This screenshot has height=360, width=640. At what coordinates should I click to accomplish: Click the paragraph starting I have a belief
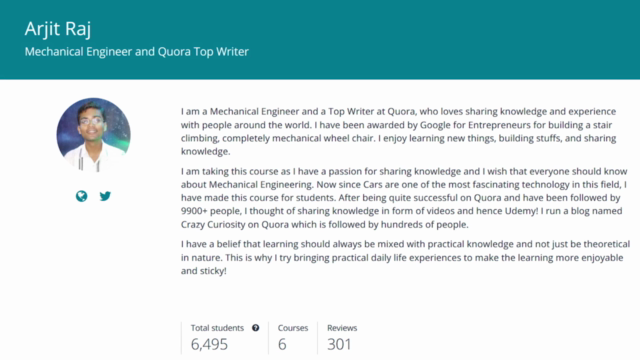tap(405, 258)
